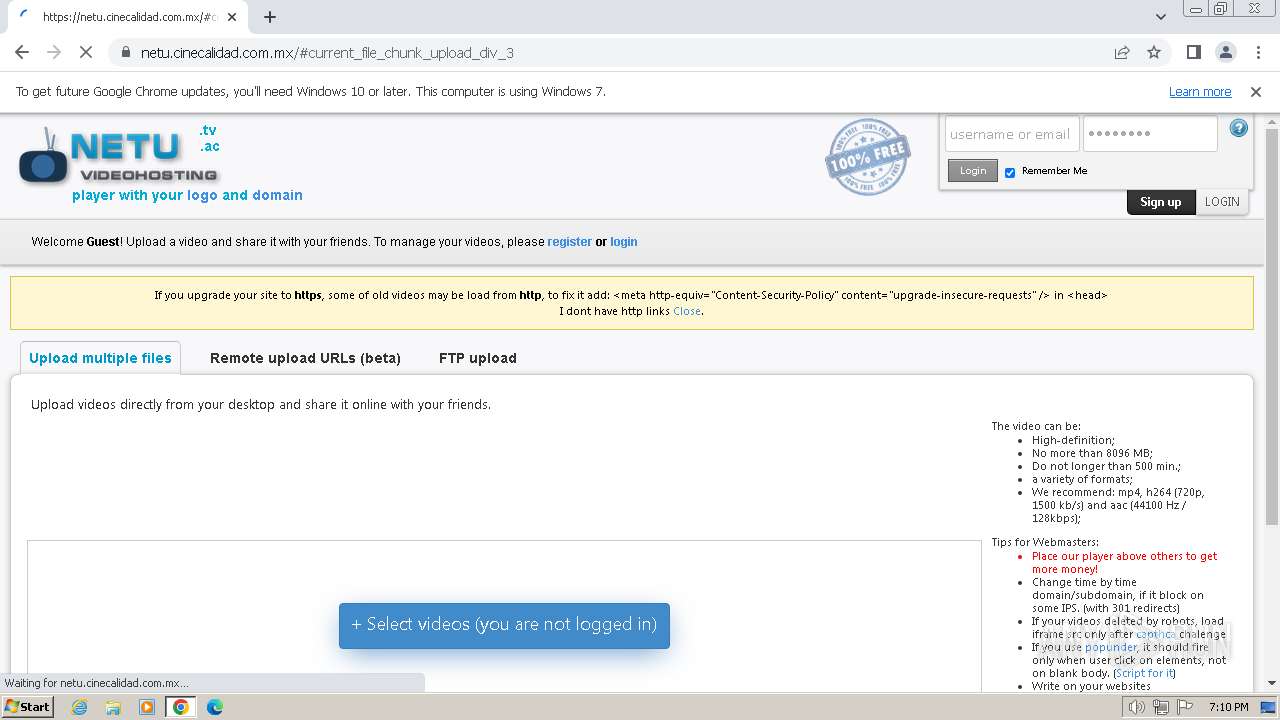Click the padlock site info icon

pyautogui.click(x=125, y=53)
